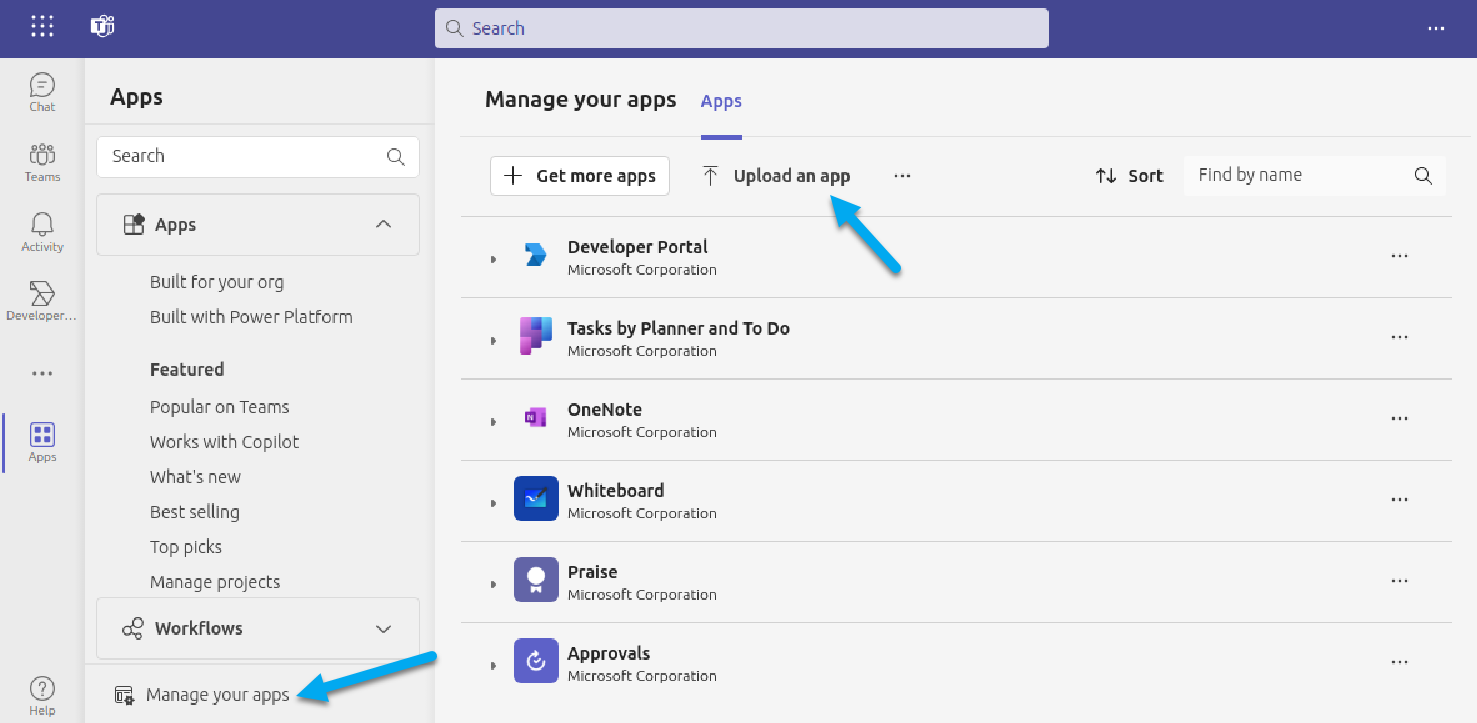Click the Whiteboard app icon
Screen dimensions: 1477x723
coord(536,498)
